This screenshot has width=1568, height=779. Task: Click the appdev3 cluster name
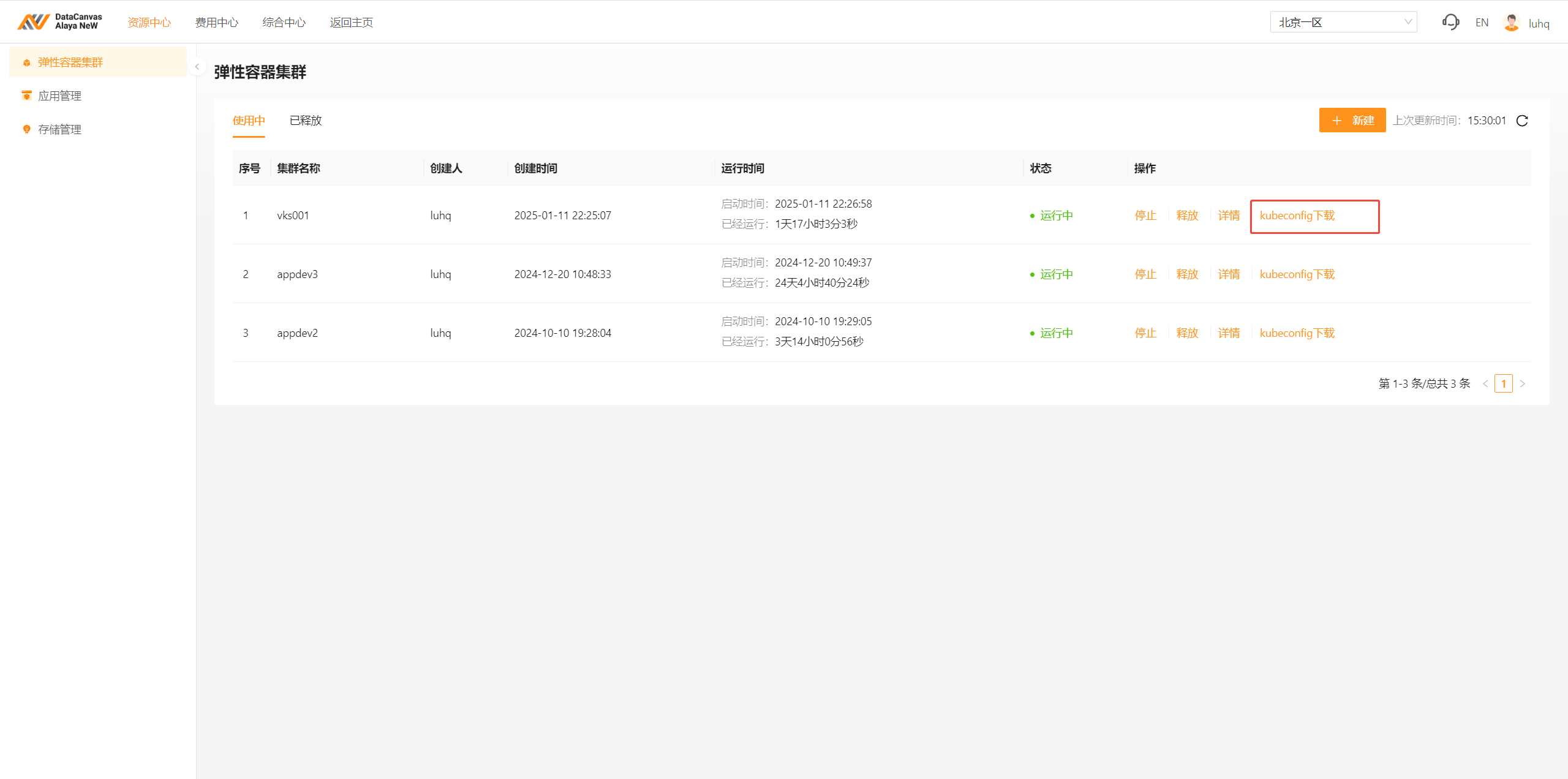pos(297,274)
